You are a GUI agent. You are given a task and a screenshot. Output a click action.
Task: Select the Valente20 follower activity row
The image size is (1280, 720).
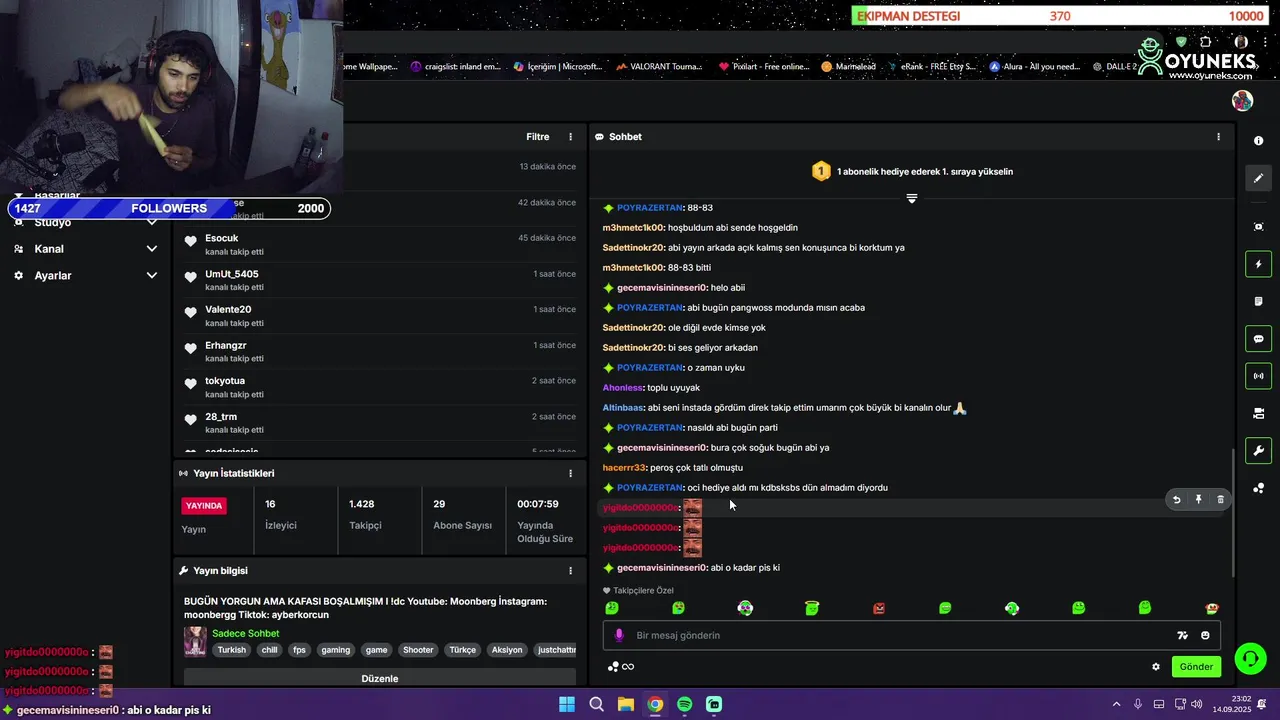point(380,316)
